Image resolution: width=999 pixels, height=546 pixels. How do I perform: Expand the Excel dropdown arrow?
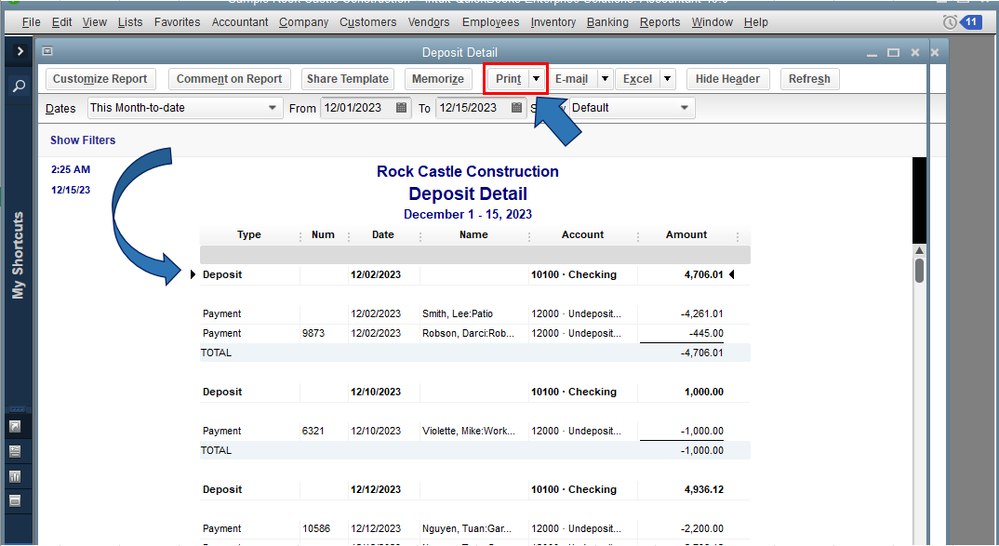pyautogui.click(x=667, y=79)
